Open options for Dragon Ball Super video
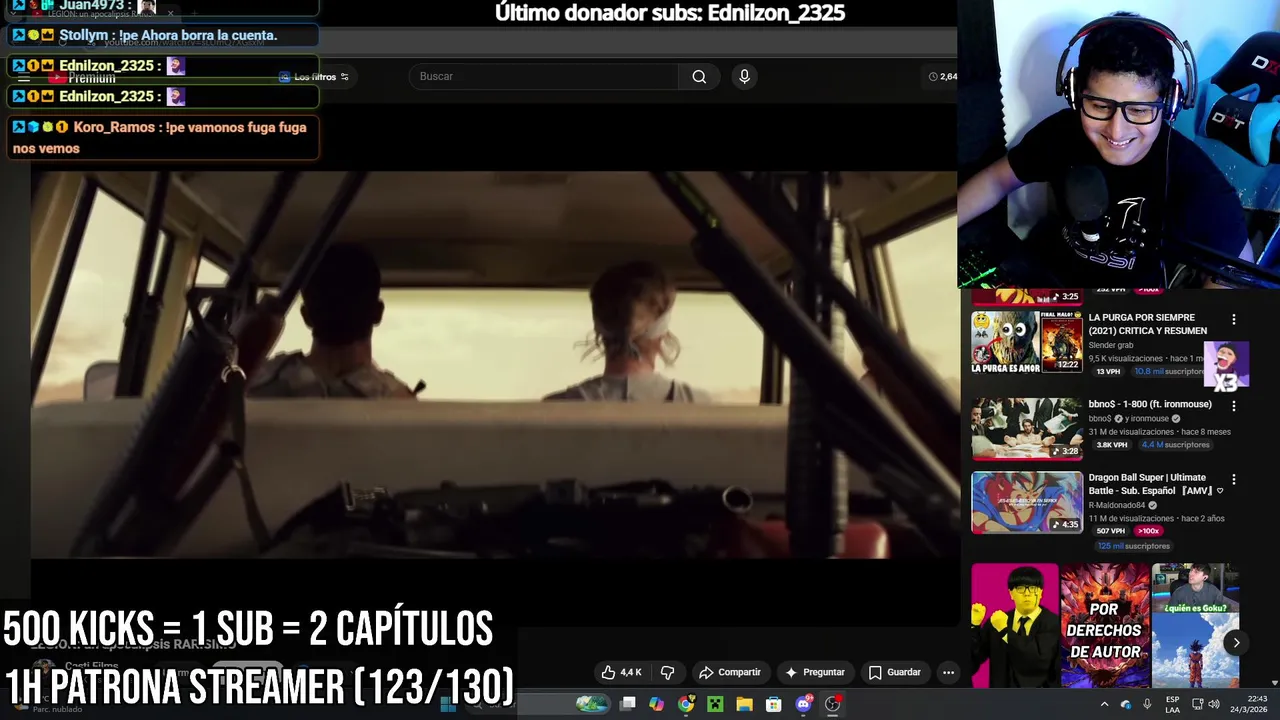Screen dimensions: 1280x720 (x=1233, y=480)
